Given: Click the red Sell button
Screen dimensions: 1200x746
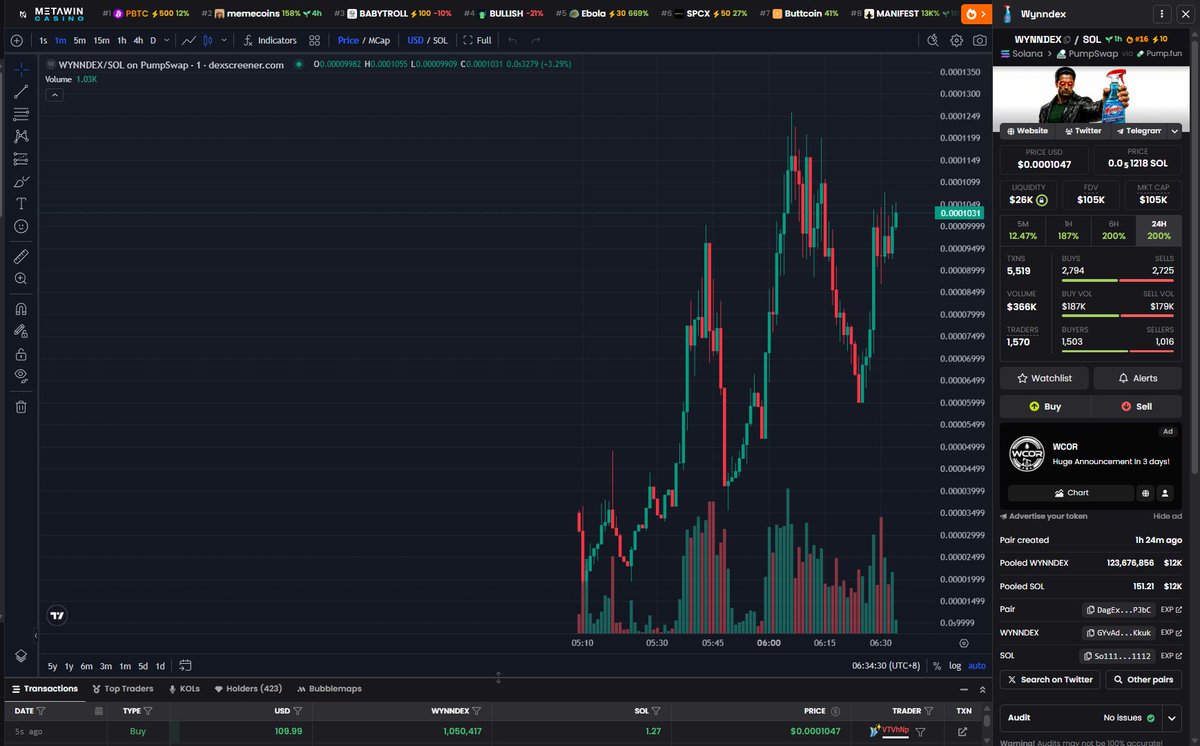Looking at the screenshot, I should click(x=1137, y=407).
